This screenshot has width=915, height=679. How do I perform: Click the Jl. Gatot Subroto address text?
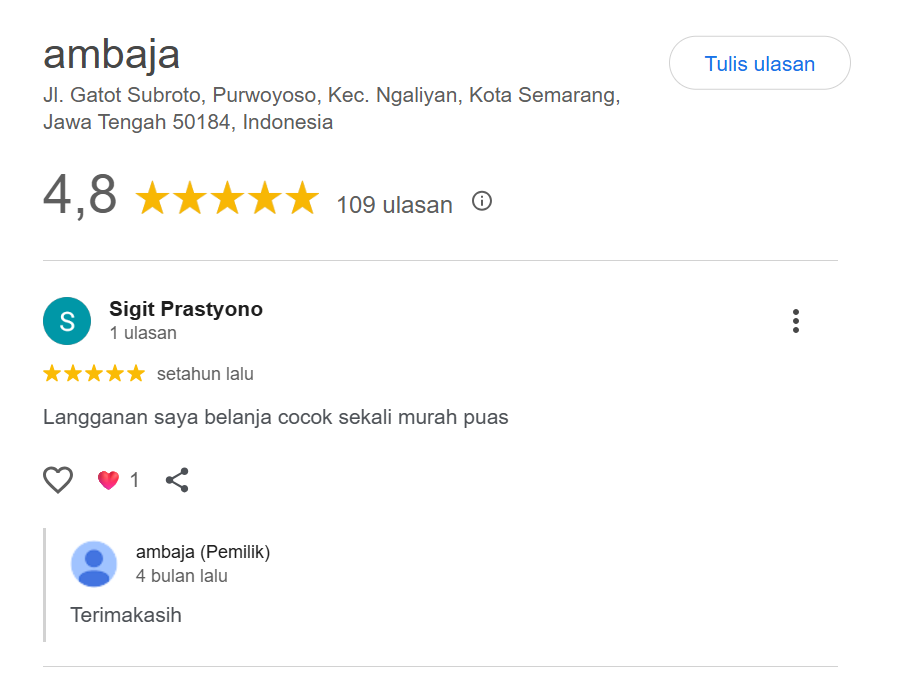(x=331, y=97)
